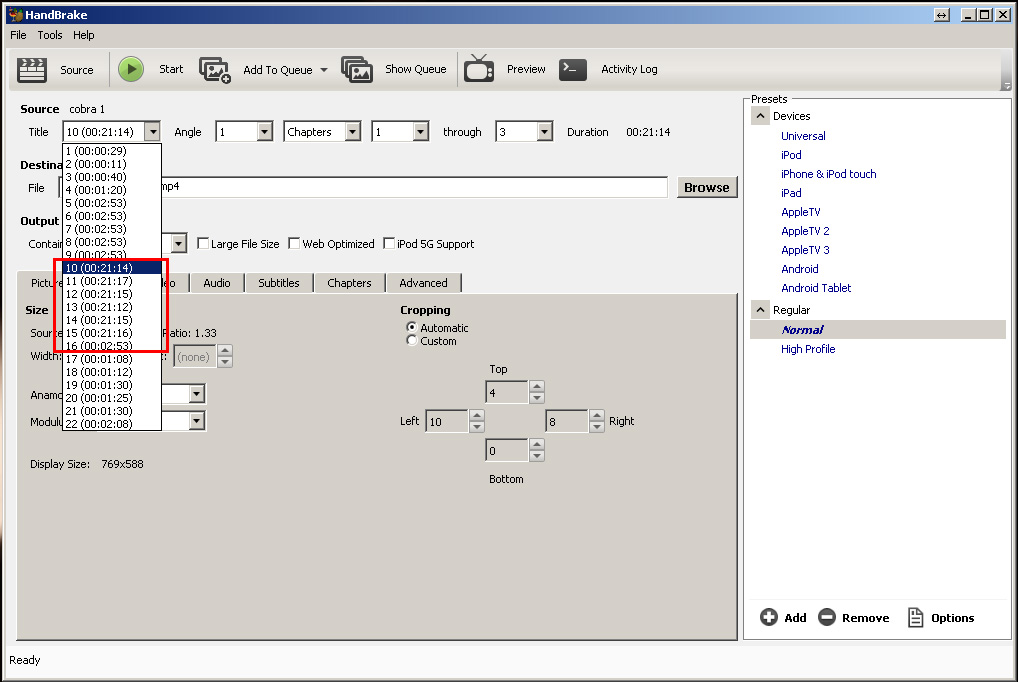
Task: Select title 12 (00:21:15) from list
Action: tap(112, 294)
